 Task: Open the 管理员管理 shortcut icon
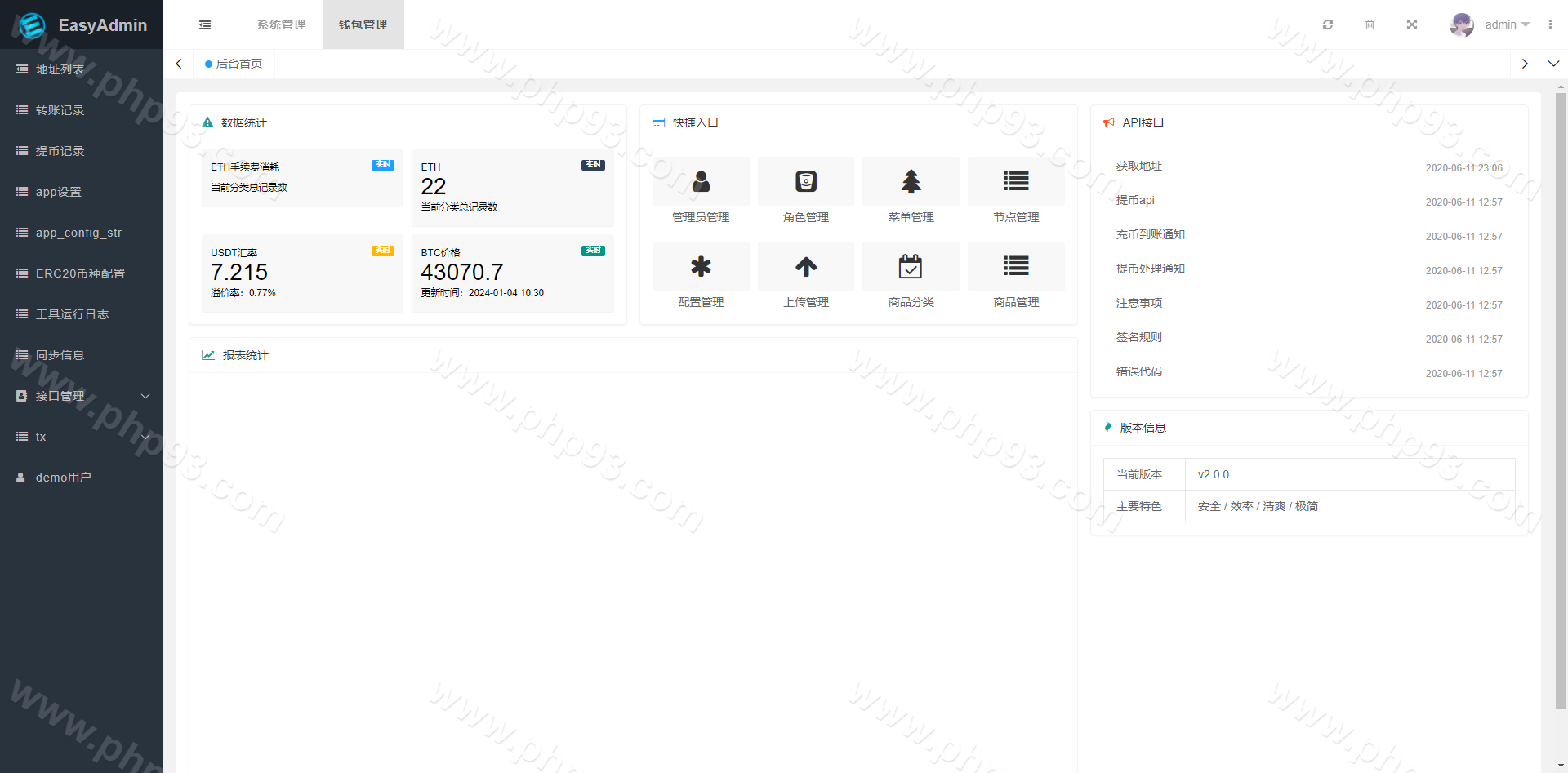701,181
